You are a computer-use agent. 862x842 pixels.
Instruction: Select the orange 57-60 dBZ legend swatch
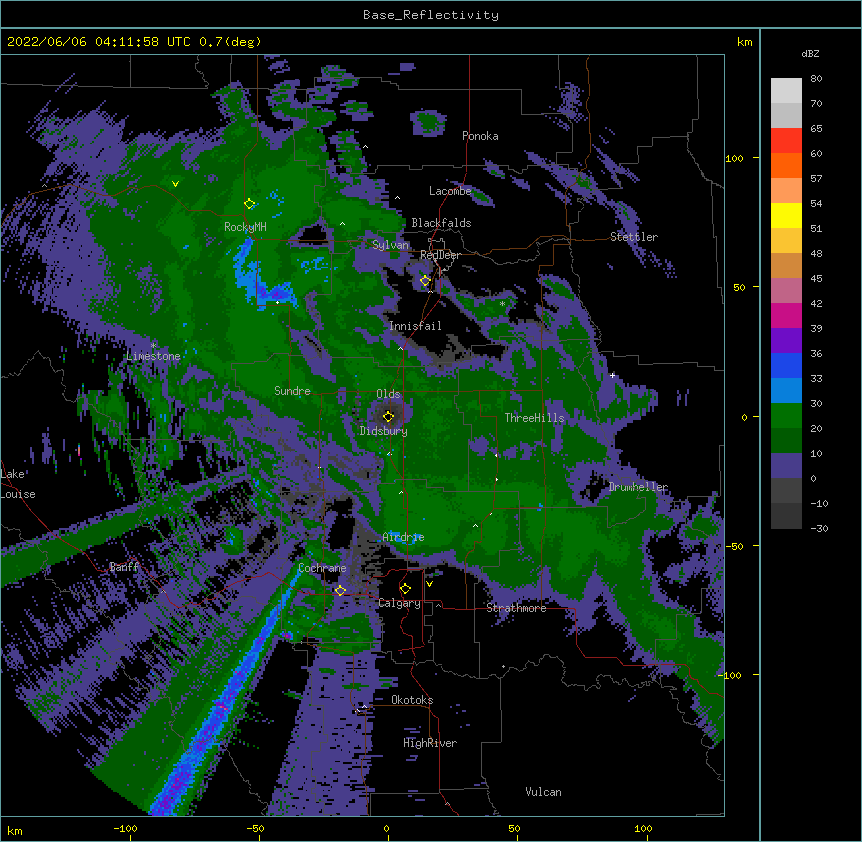point(786,165)
